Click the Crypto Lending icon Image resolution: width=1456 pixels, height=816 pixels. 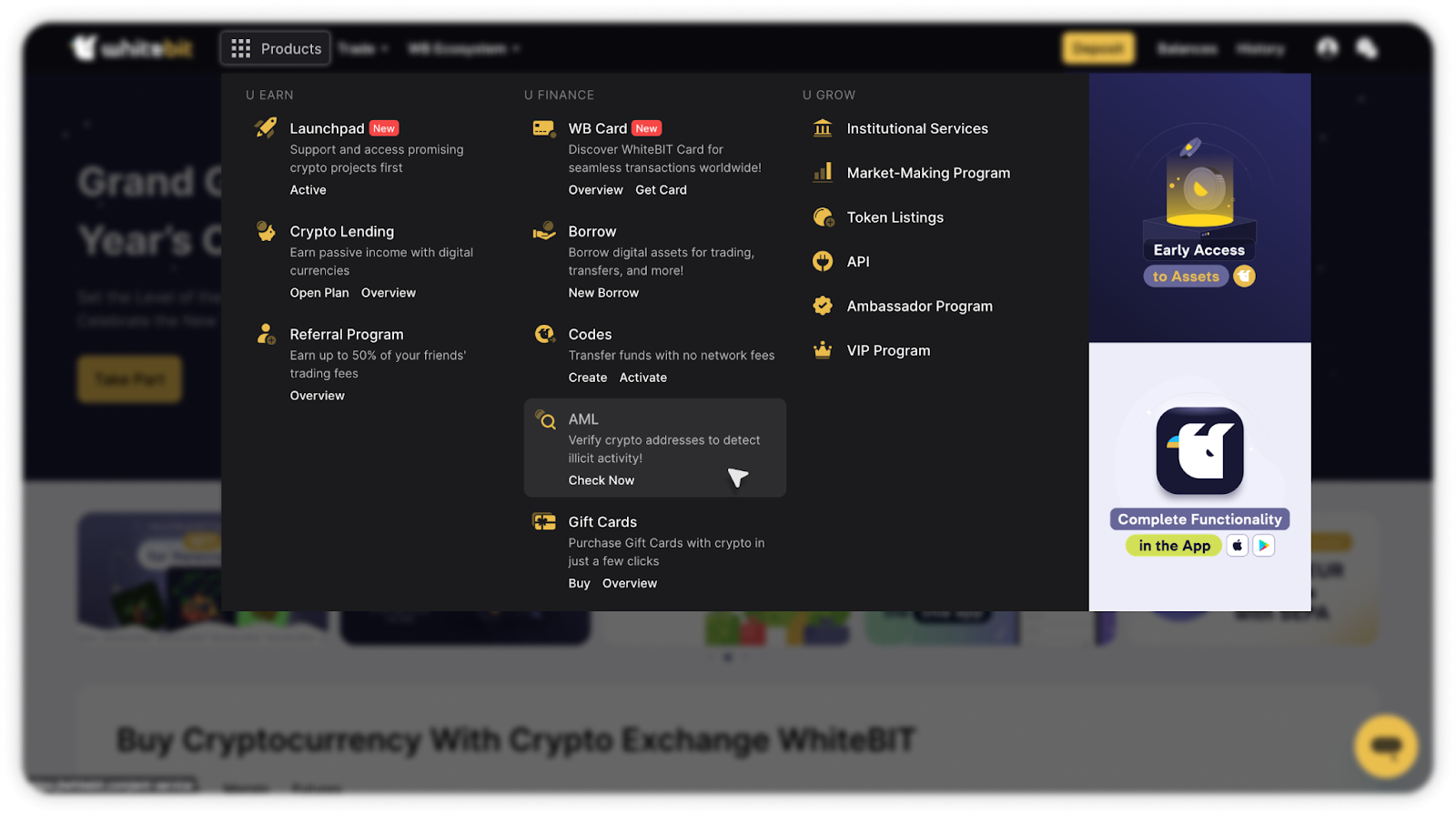tap(266, 231)
